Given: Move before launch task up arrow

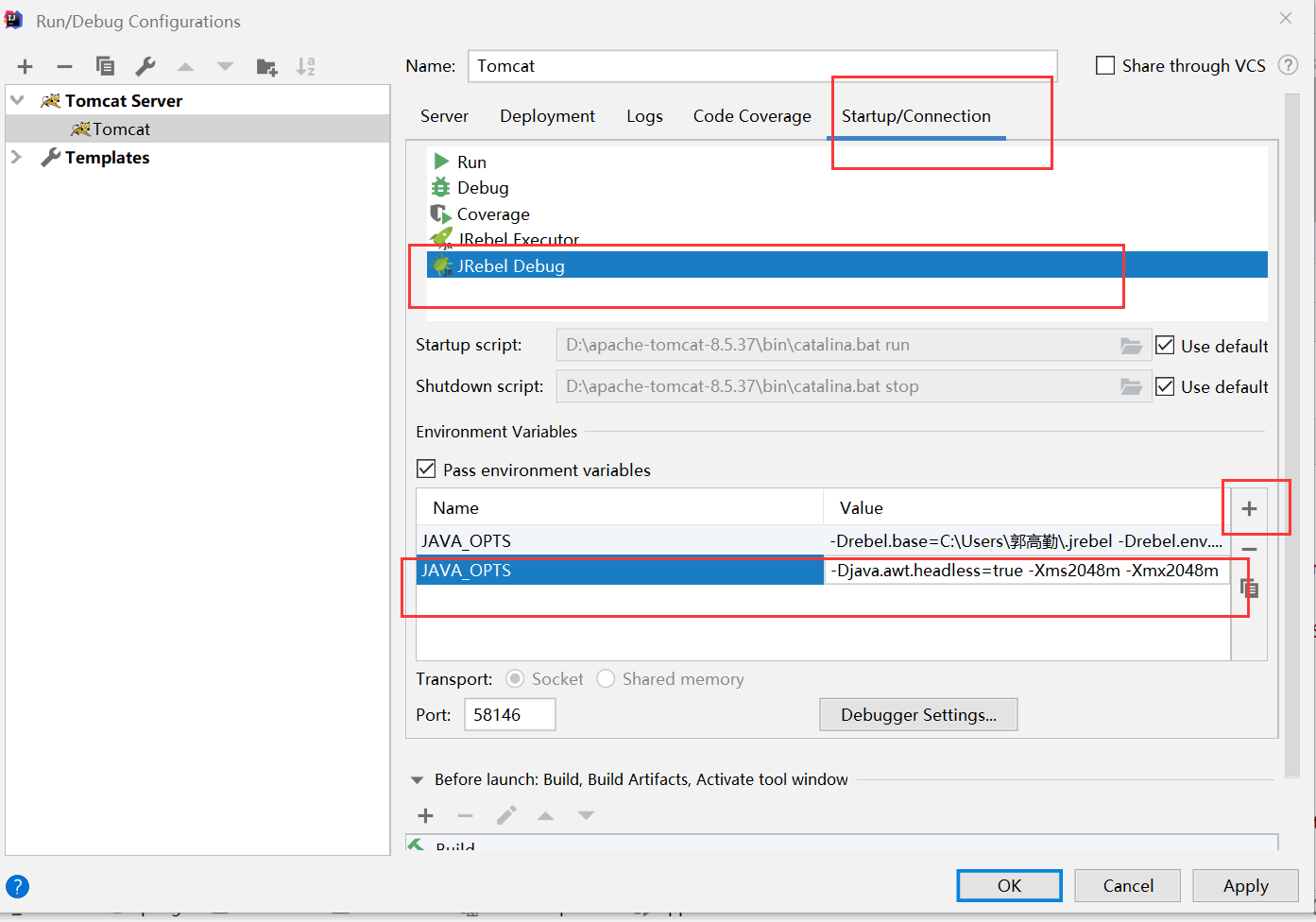Looking at the screenshot, I should click(546, 815).
